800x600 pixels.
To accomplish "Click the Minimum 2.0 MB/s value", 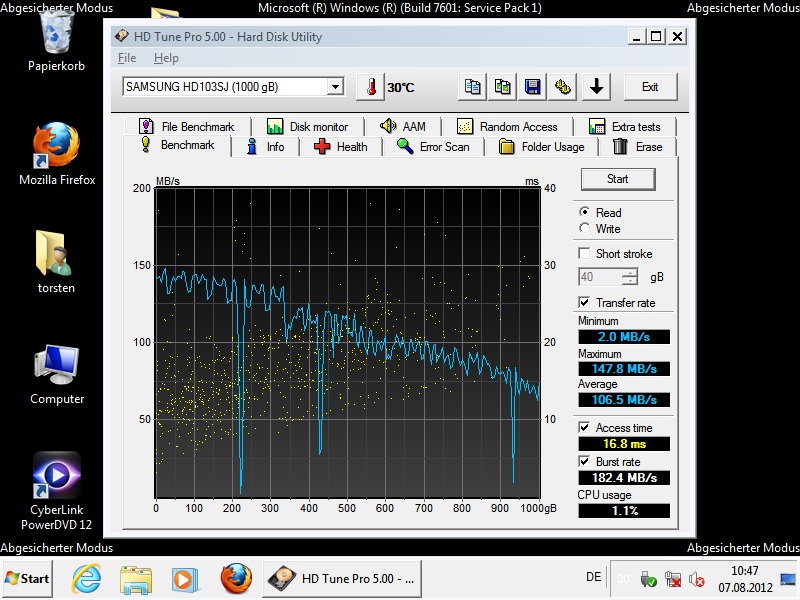I will point(624,337).
